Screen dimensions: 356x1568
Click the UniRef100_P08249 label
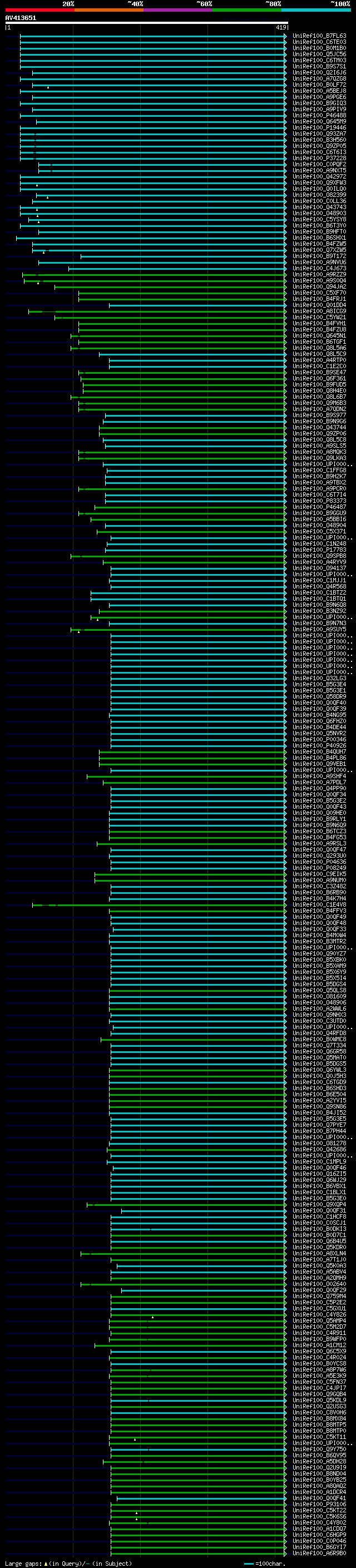(319, 868)
